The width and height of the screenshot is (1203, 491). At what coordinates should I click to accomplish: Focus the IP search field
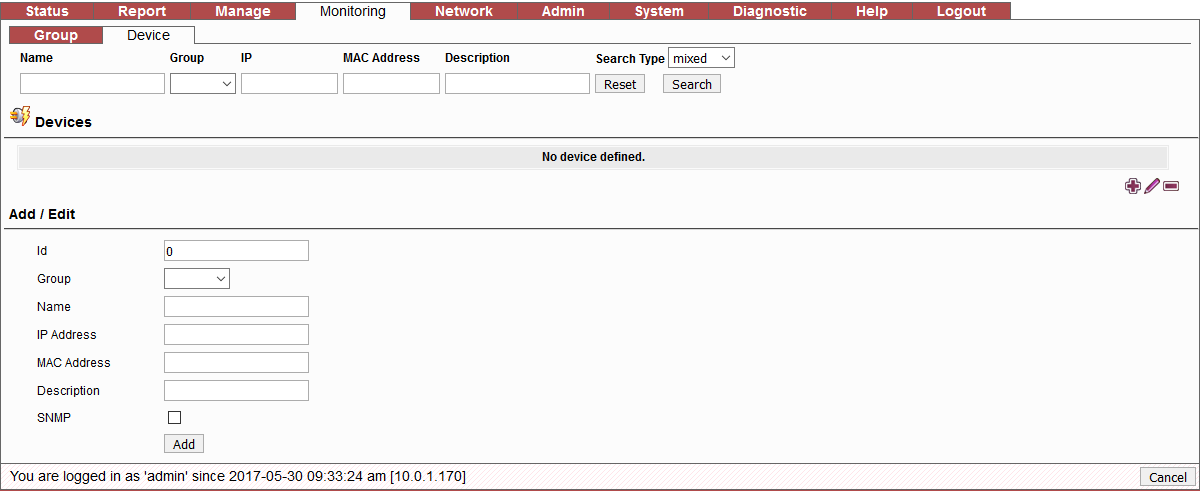click(x=289, y=84)
